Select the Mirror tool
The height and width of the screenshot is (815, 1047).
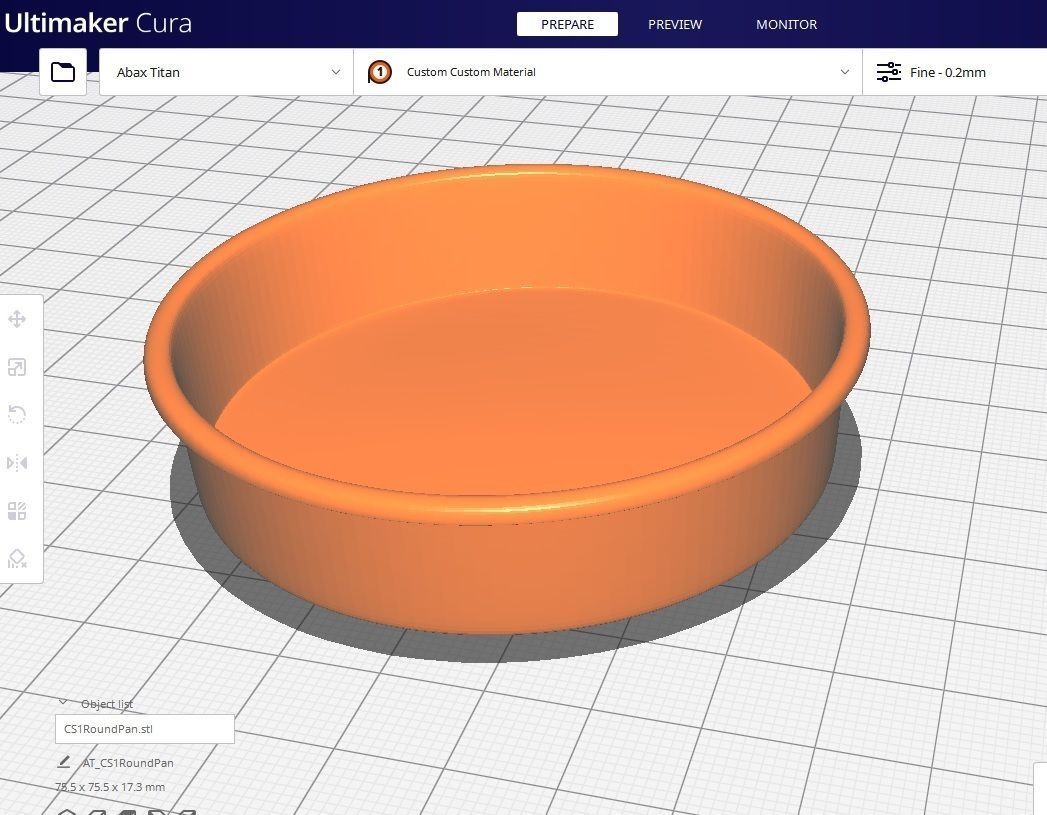[17, 463]
